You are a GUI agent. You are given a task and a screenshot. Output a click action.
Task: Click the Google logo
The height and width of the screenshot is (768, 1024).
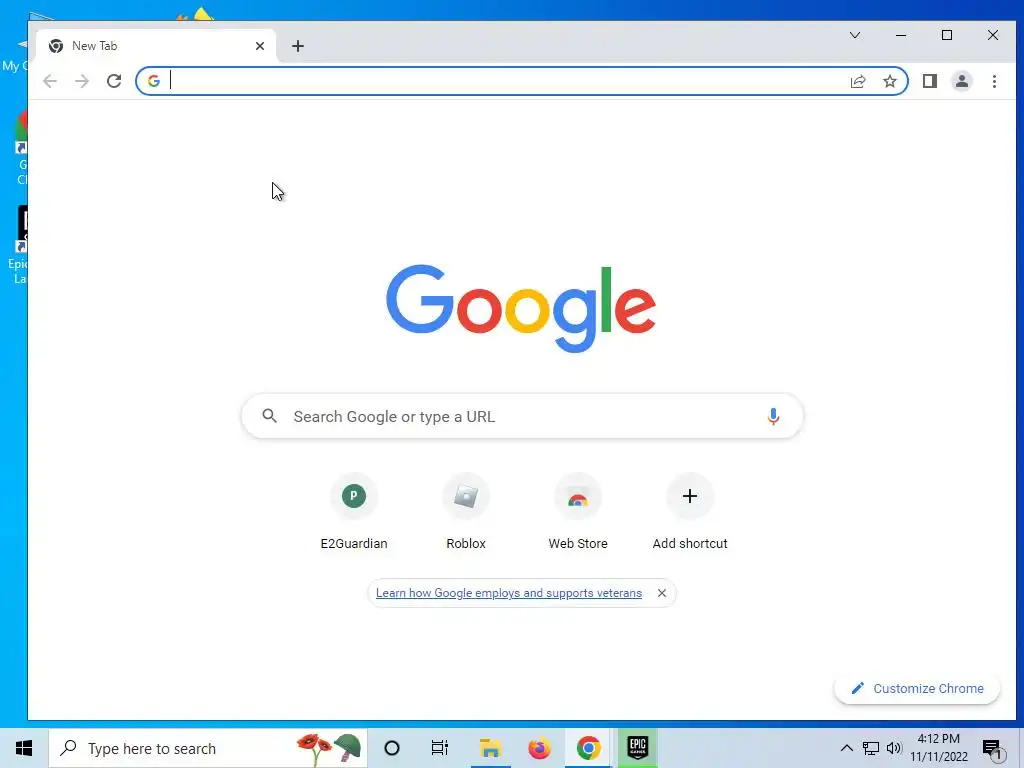[x=520, y=308]
